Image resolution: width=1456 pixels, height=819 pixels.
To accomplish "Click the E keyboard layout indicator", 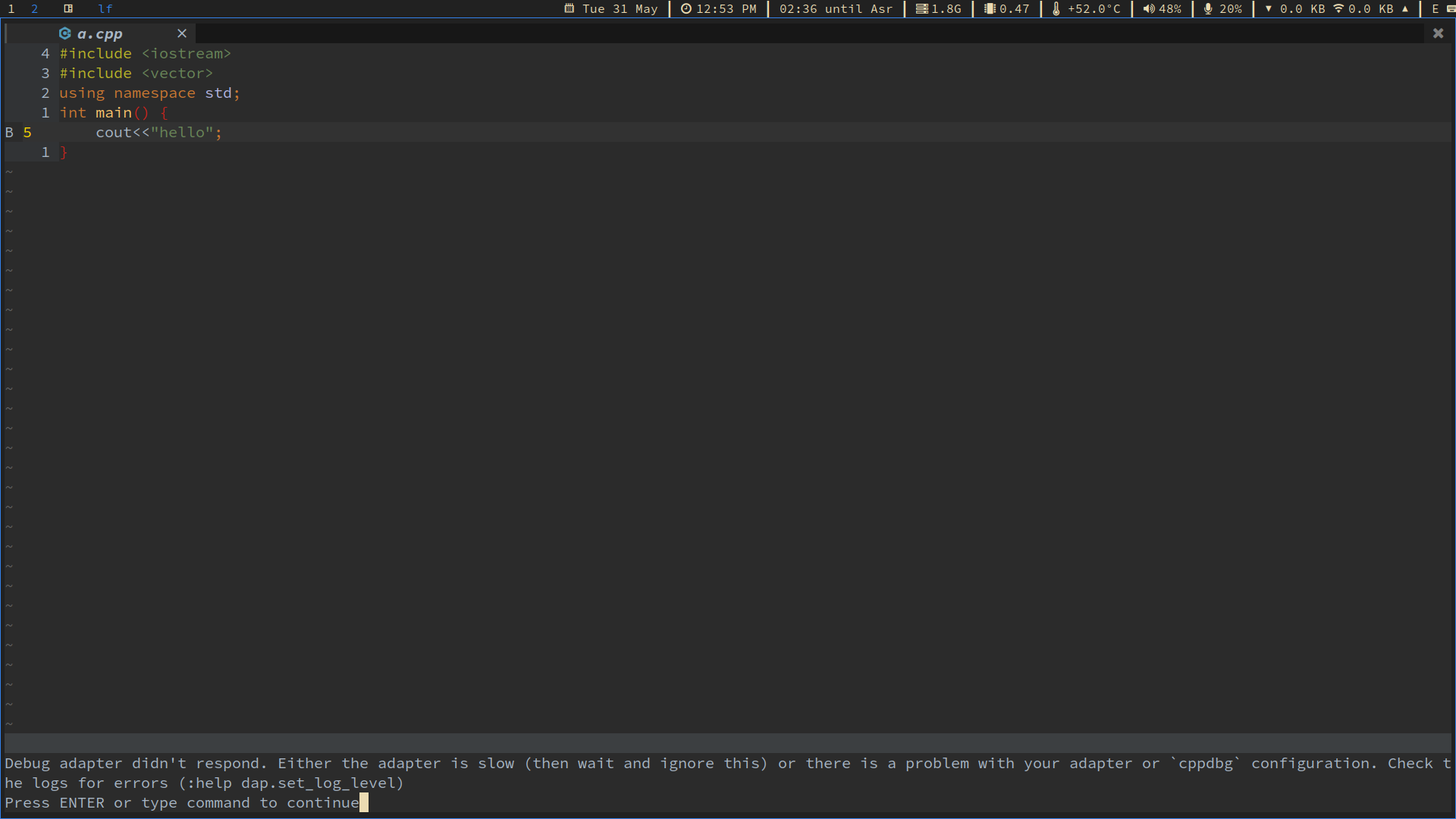I will [x=1436, y=9].
